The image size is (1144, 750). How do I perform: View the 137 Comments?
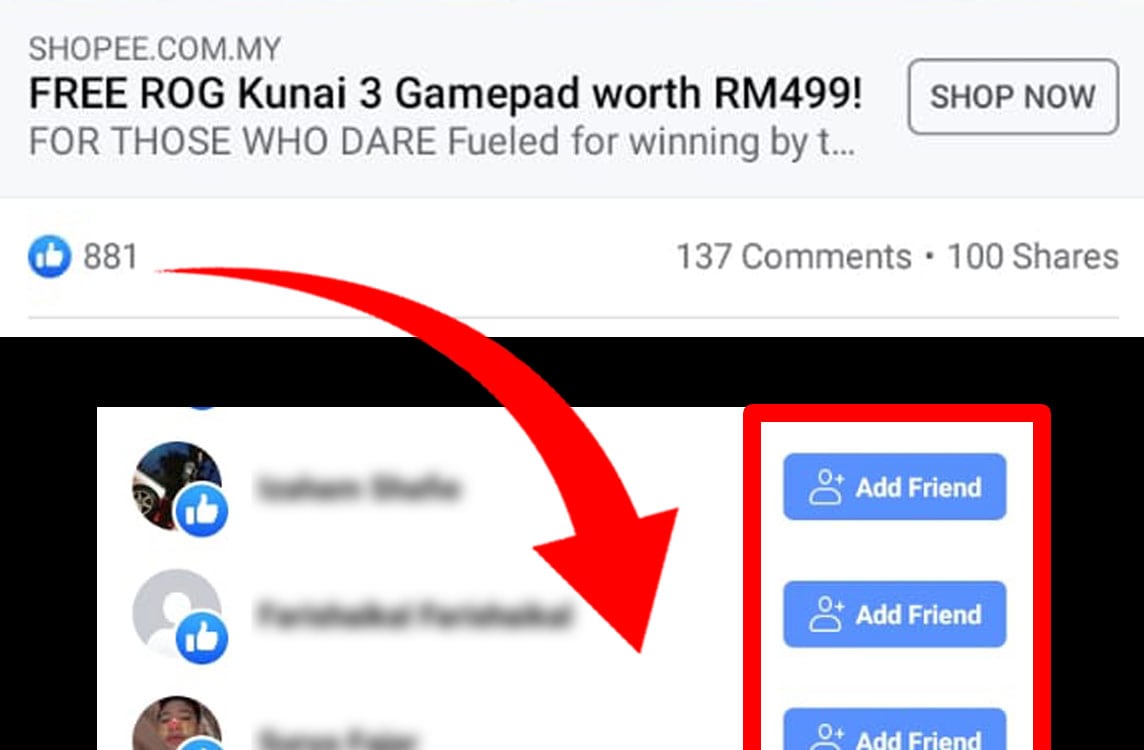(794, 257)
